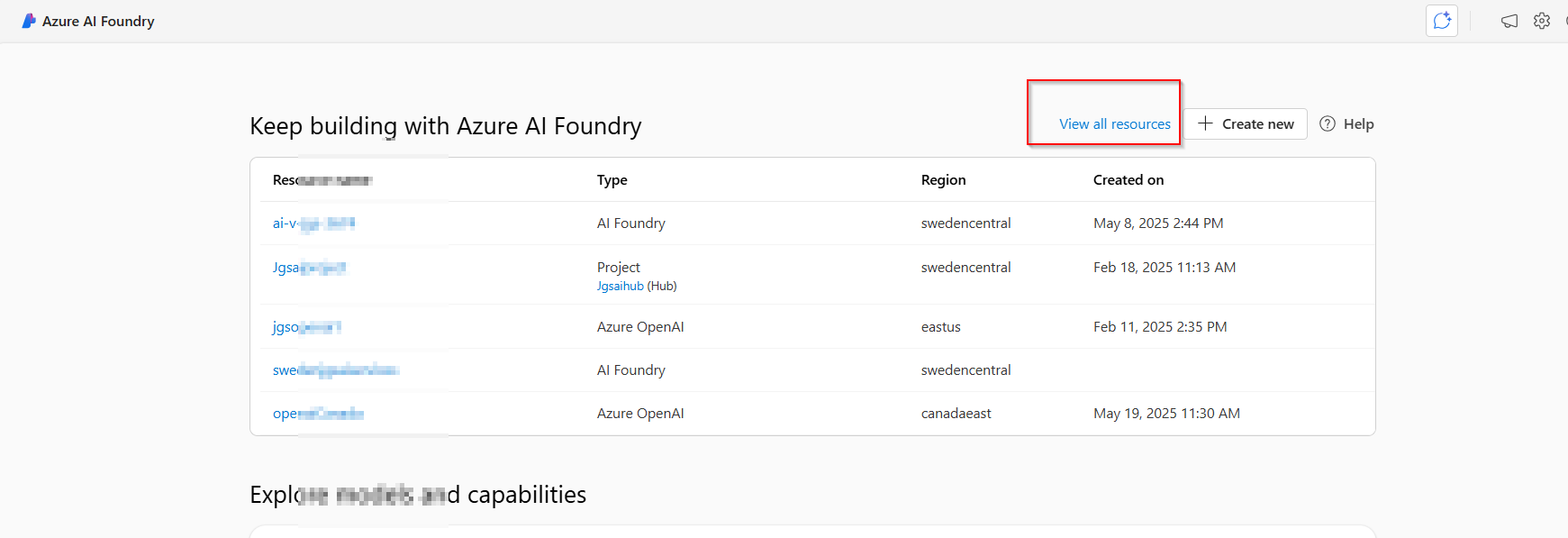Select the canadaeast region cell
The height and width of the screenshot is (538, 1568).
tap(956, 414)
